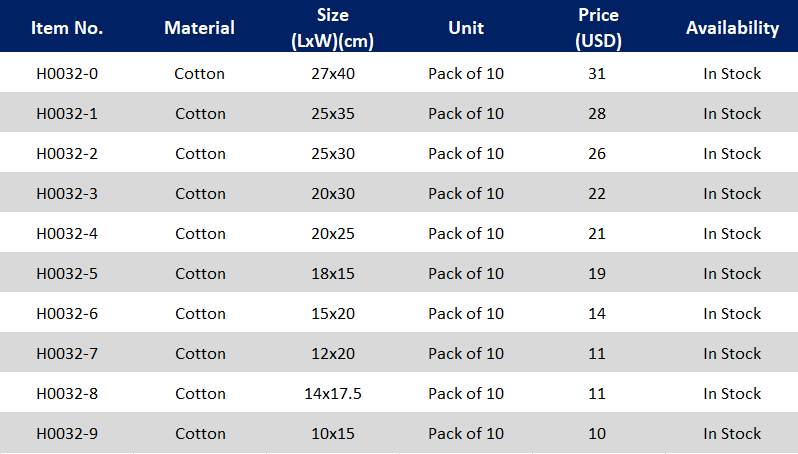
Task: Click price 26 cell
Action: [x=597, y=154]
